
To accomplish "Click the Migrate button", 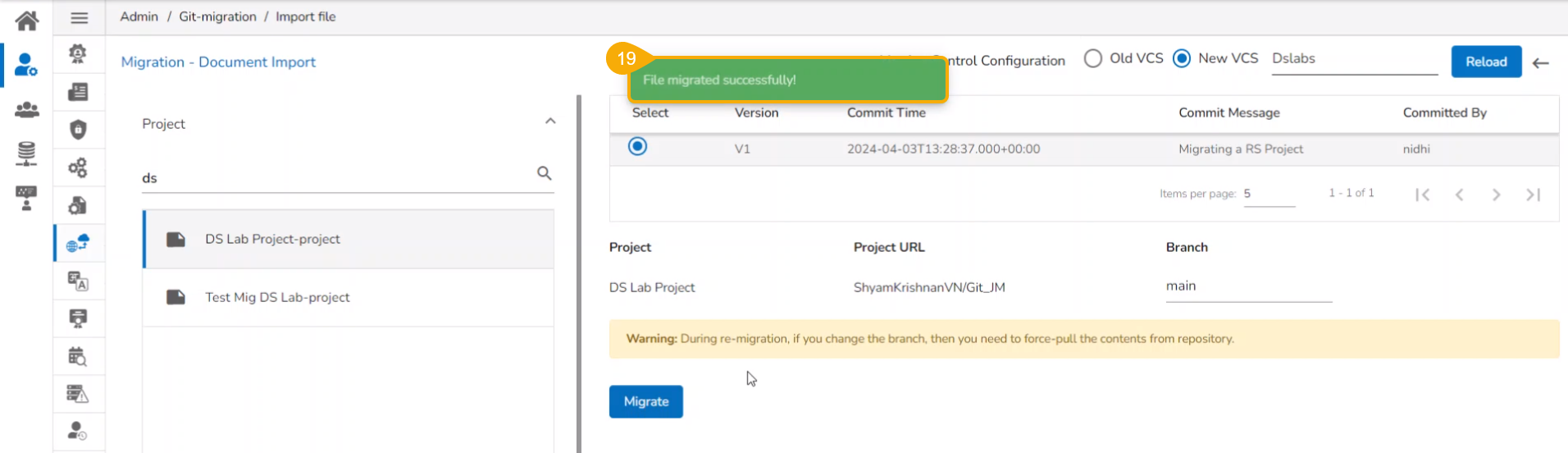I will [x=645, y=401].
